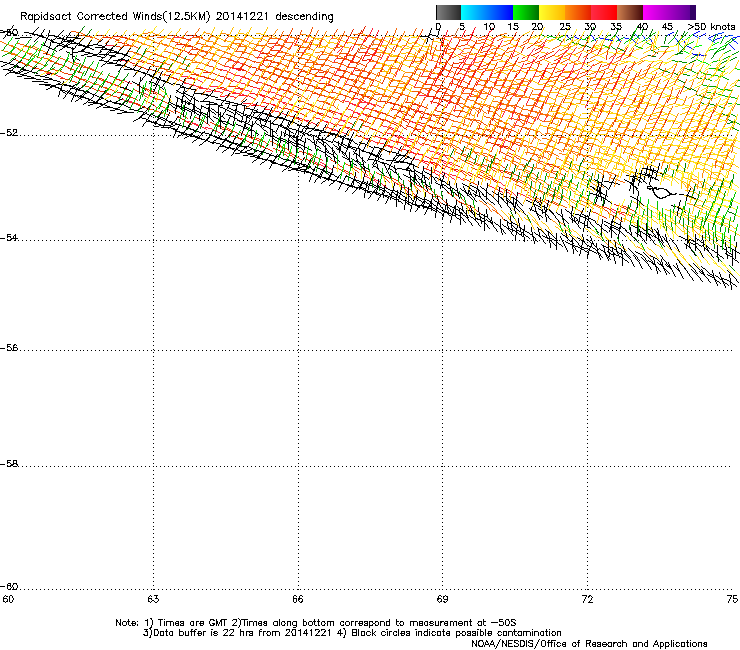Click the 'Black circles indicate possible contamination' note

pos(456,633)
